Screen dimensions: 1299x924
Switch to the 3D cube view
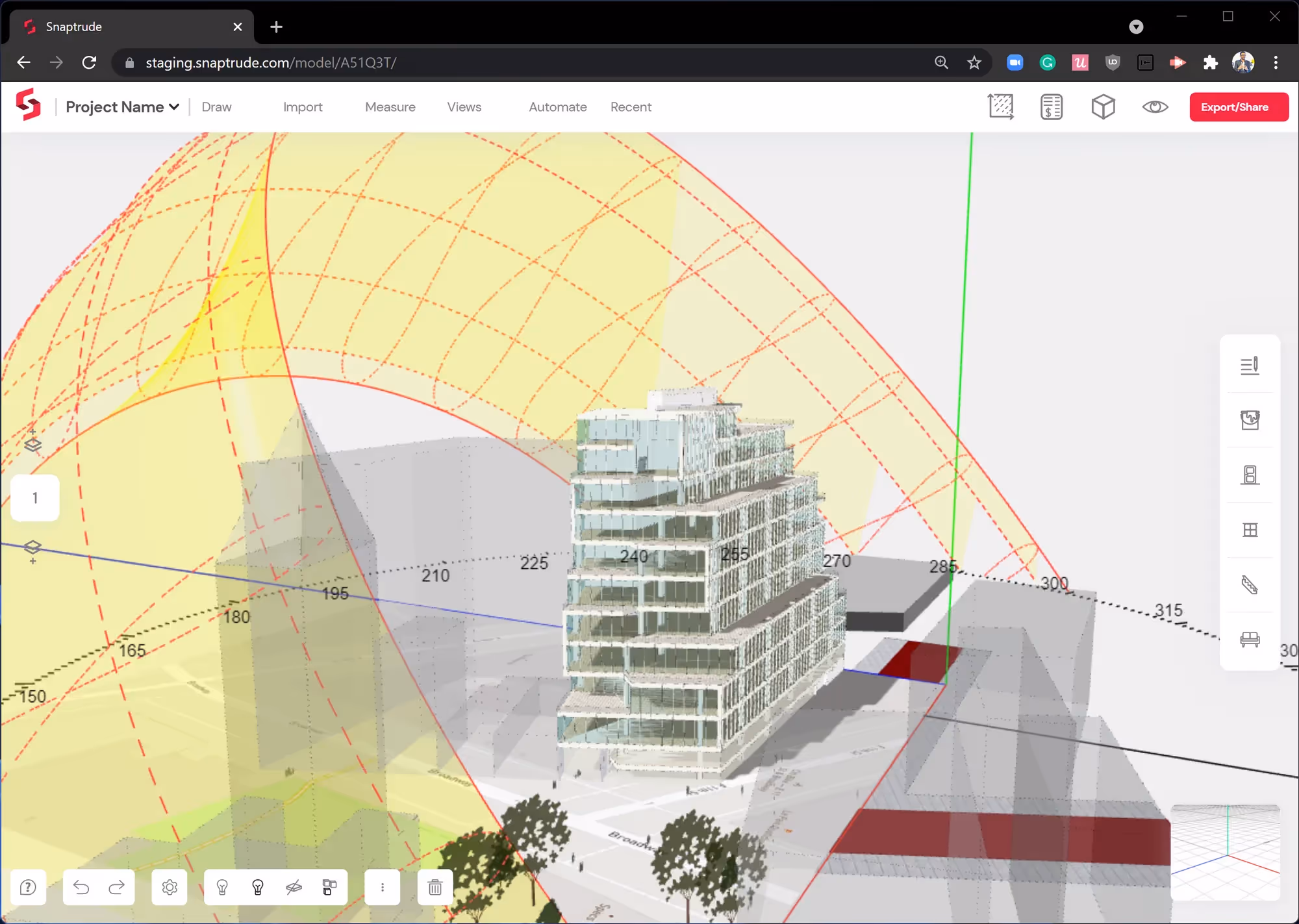pos(1103,106)
